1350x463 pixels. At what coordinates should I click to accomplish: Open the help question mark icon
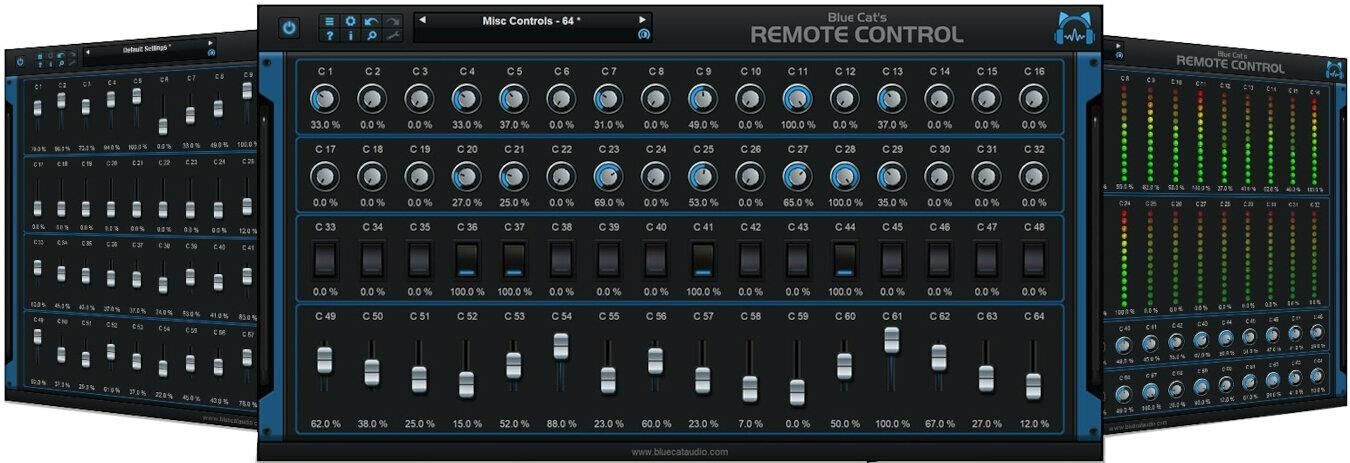click(x=330, y=36)
